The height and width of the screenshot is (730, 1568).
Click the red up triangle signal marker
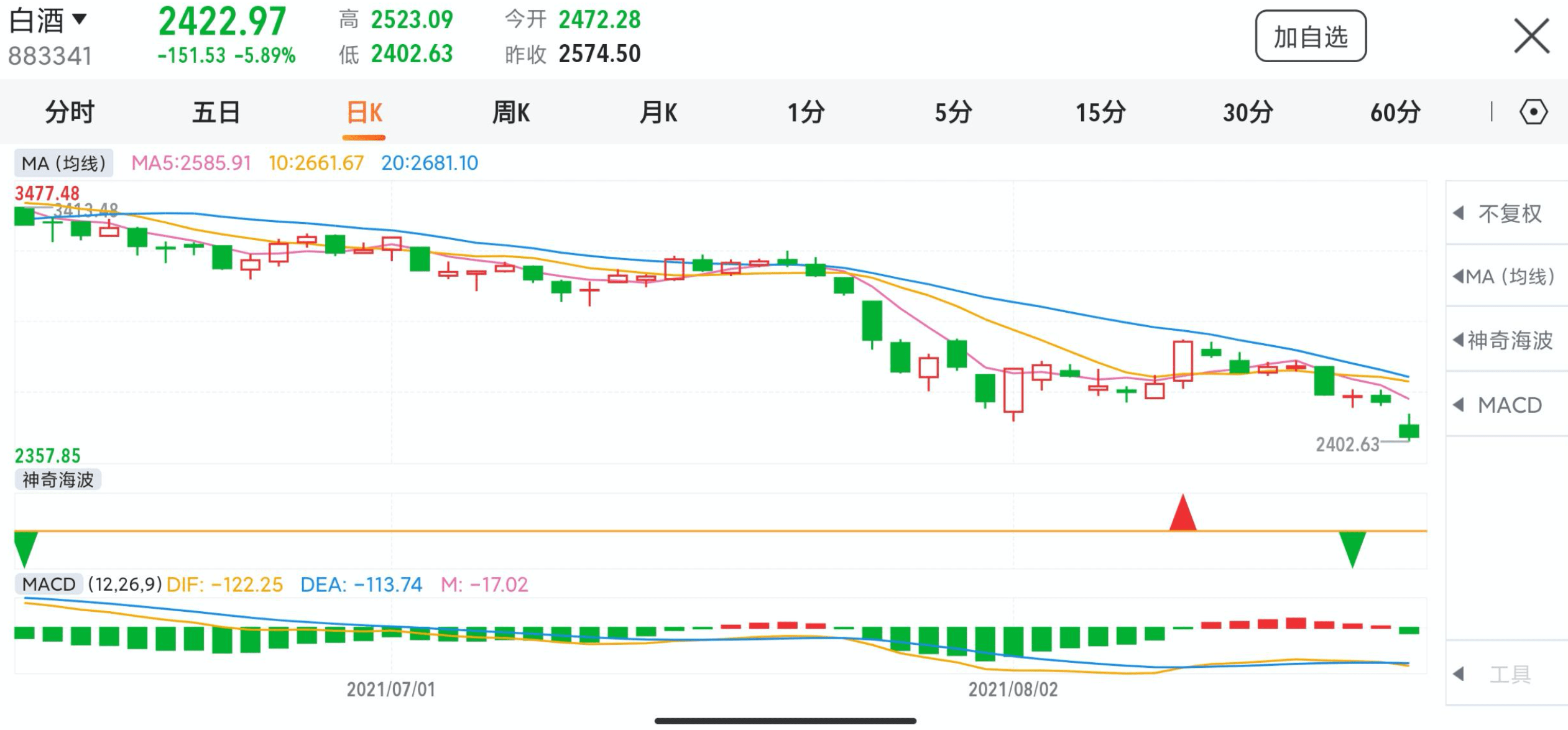click(1183, 512)
